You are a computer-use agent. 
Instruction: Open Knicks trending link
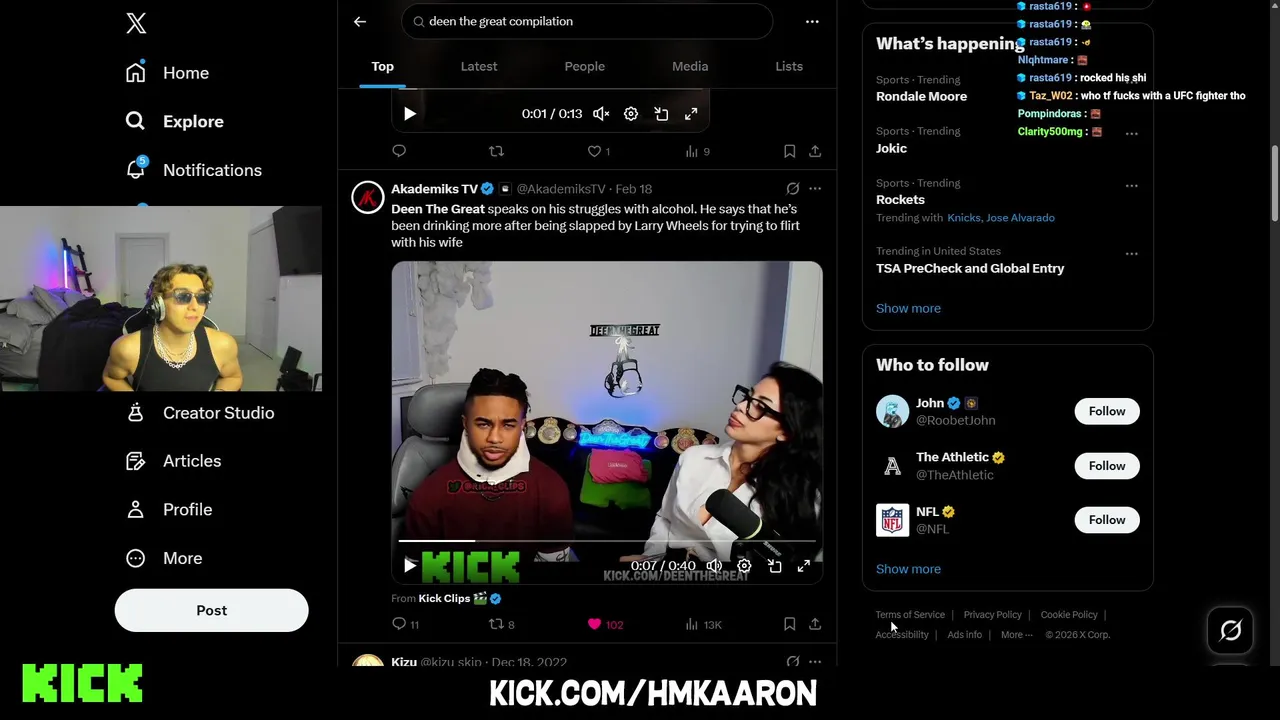point(964,217)
